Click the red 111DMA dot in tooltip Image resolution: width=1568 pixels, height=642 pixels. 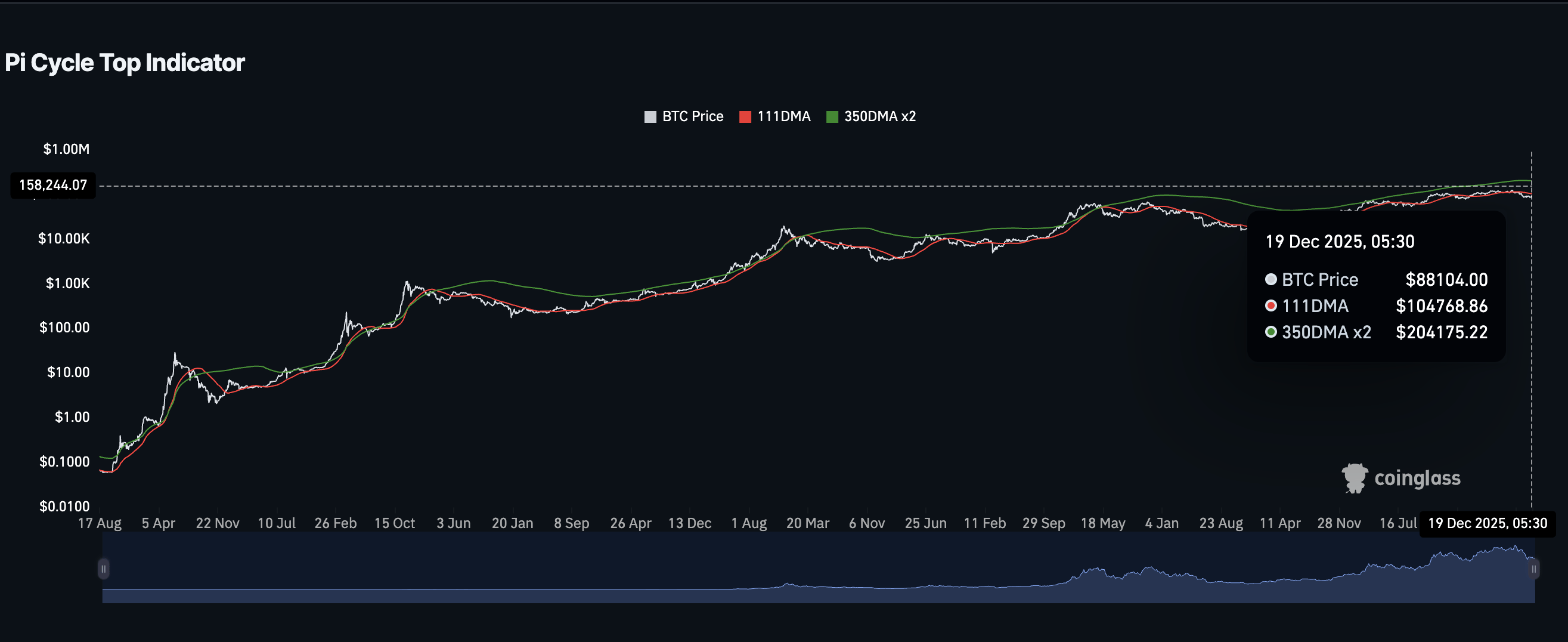pyautogui.click(x=1271, y=305)
